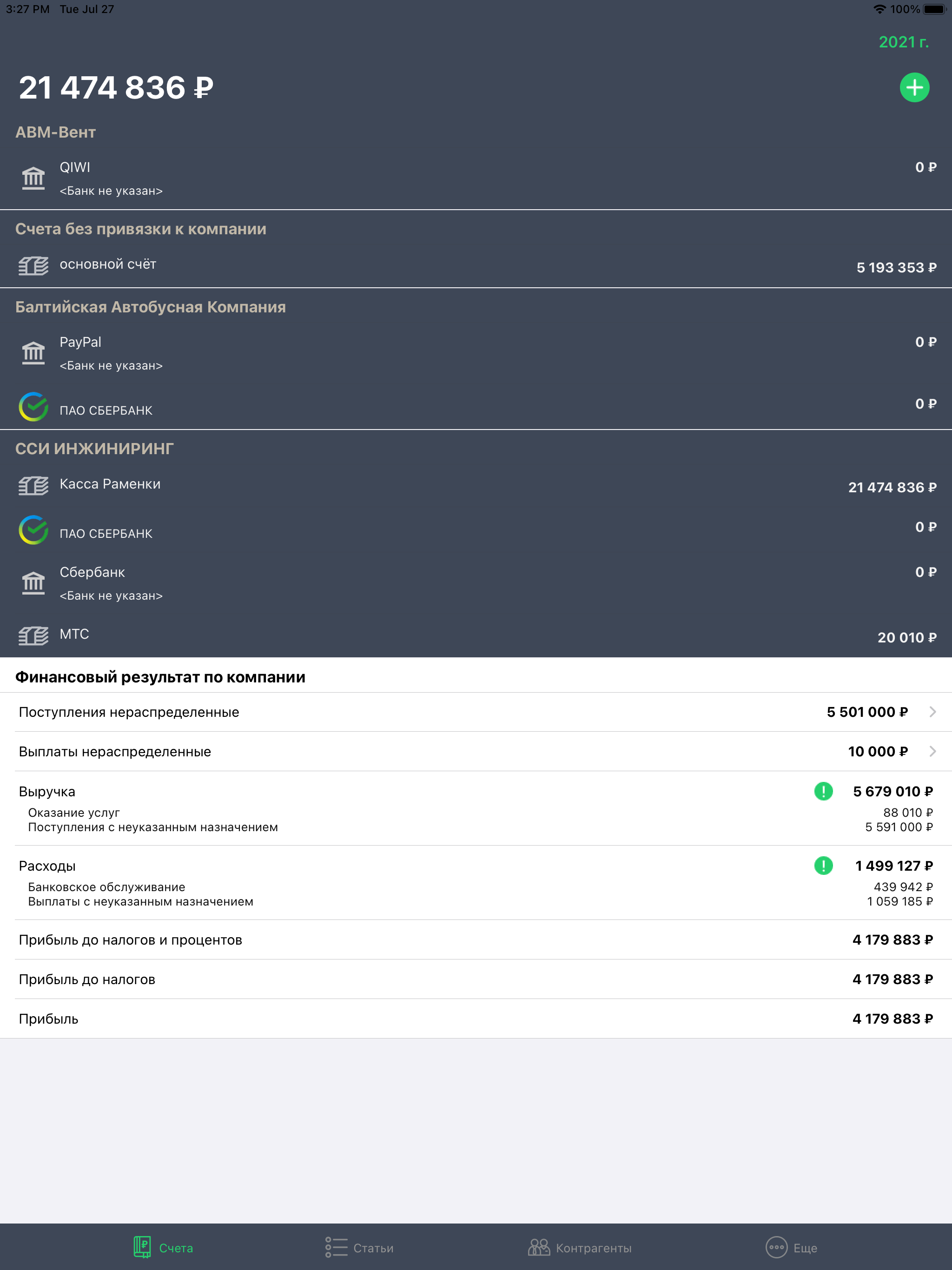Switch to the Статьи tab
This screenshot has height=1270, width=952.
click(x=359, y=1248)
